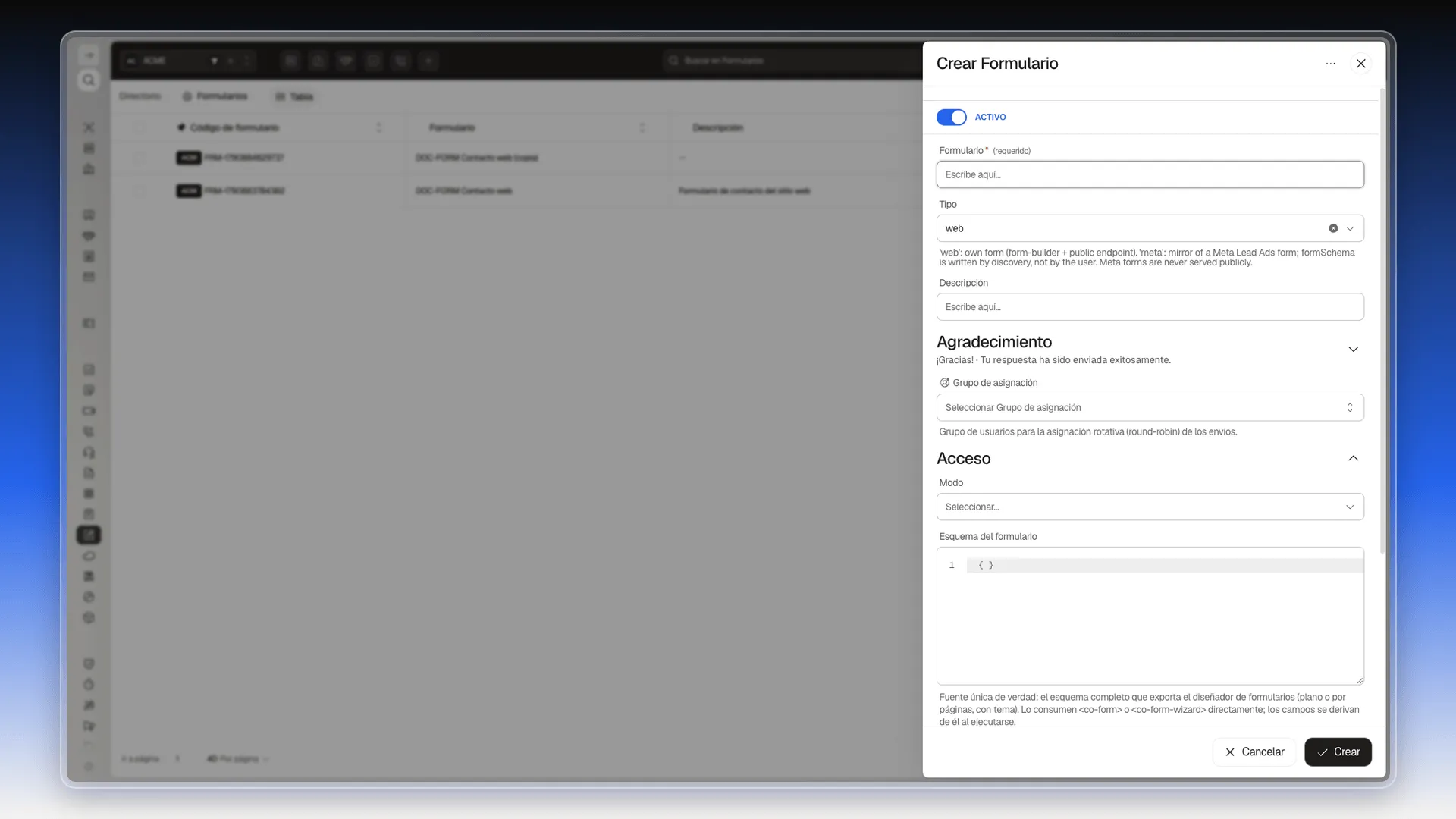
Task: Check the first form row checkbox
Action: [140, 158]
